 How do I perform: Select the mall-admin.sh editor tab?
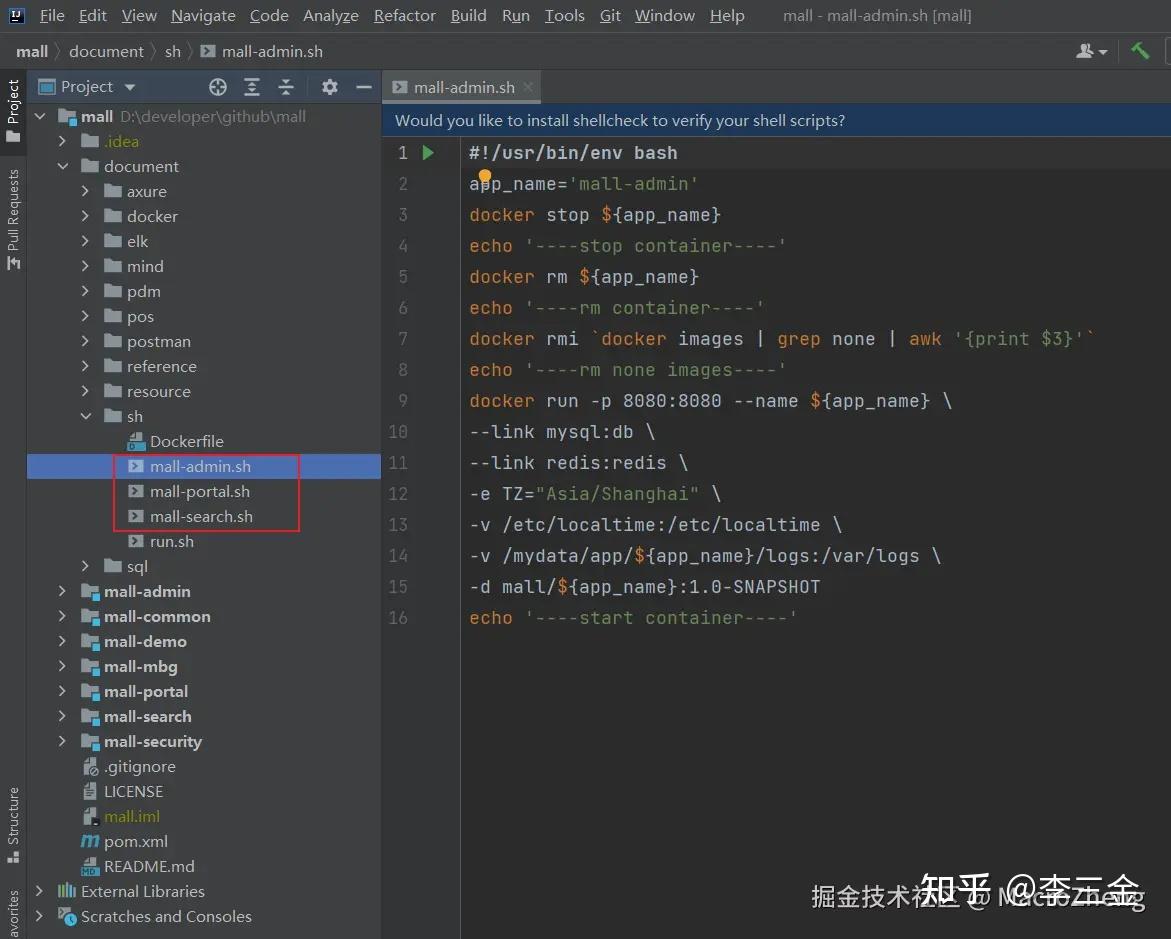click(x=464, y=87)
